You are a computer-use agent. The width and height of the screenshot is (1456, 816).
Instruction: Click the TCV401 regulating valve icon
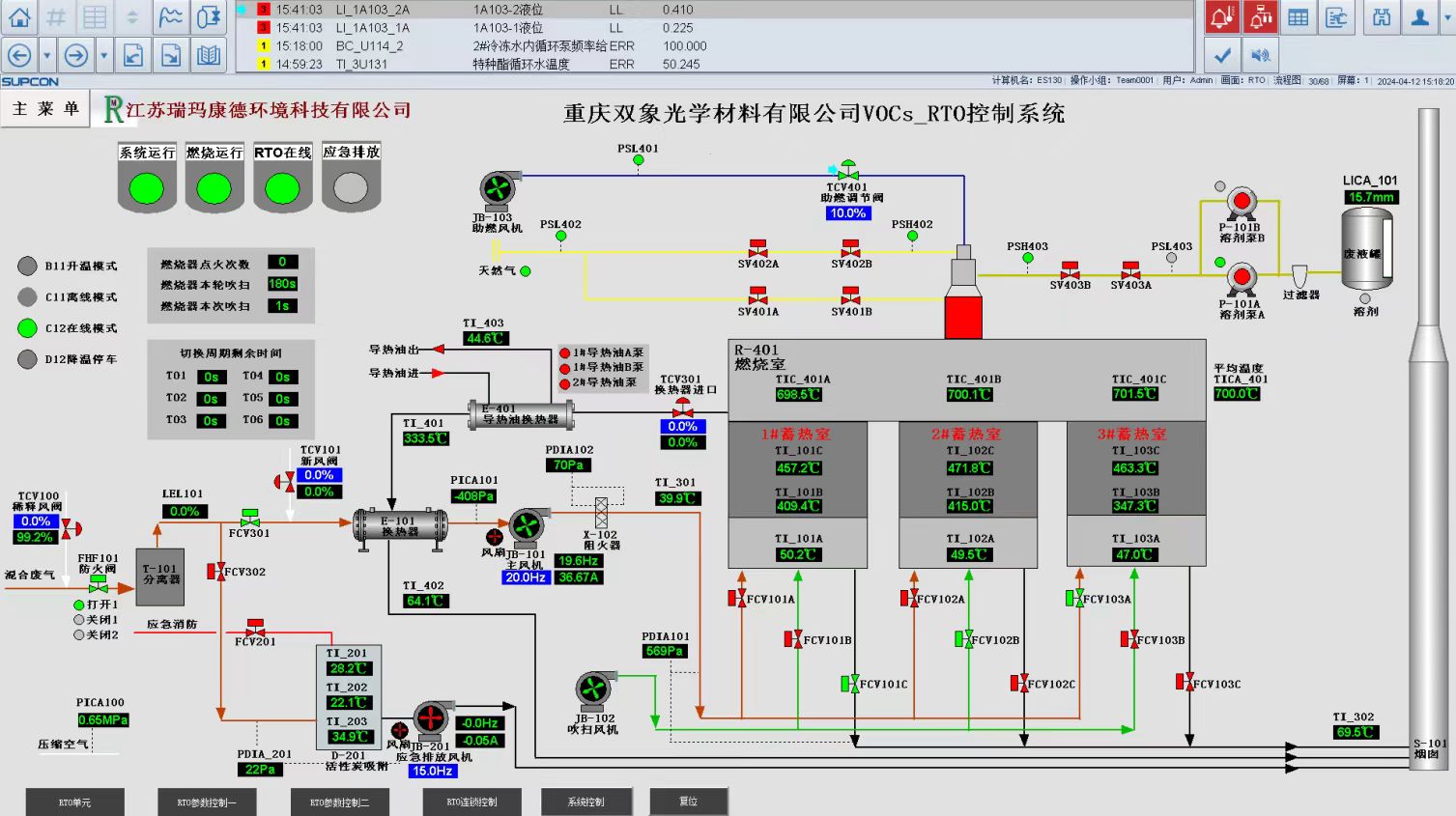pyautogui.click(x=848, y=170)
